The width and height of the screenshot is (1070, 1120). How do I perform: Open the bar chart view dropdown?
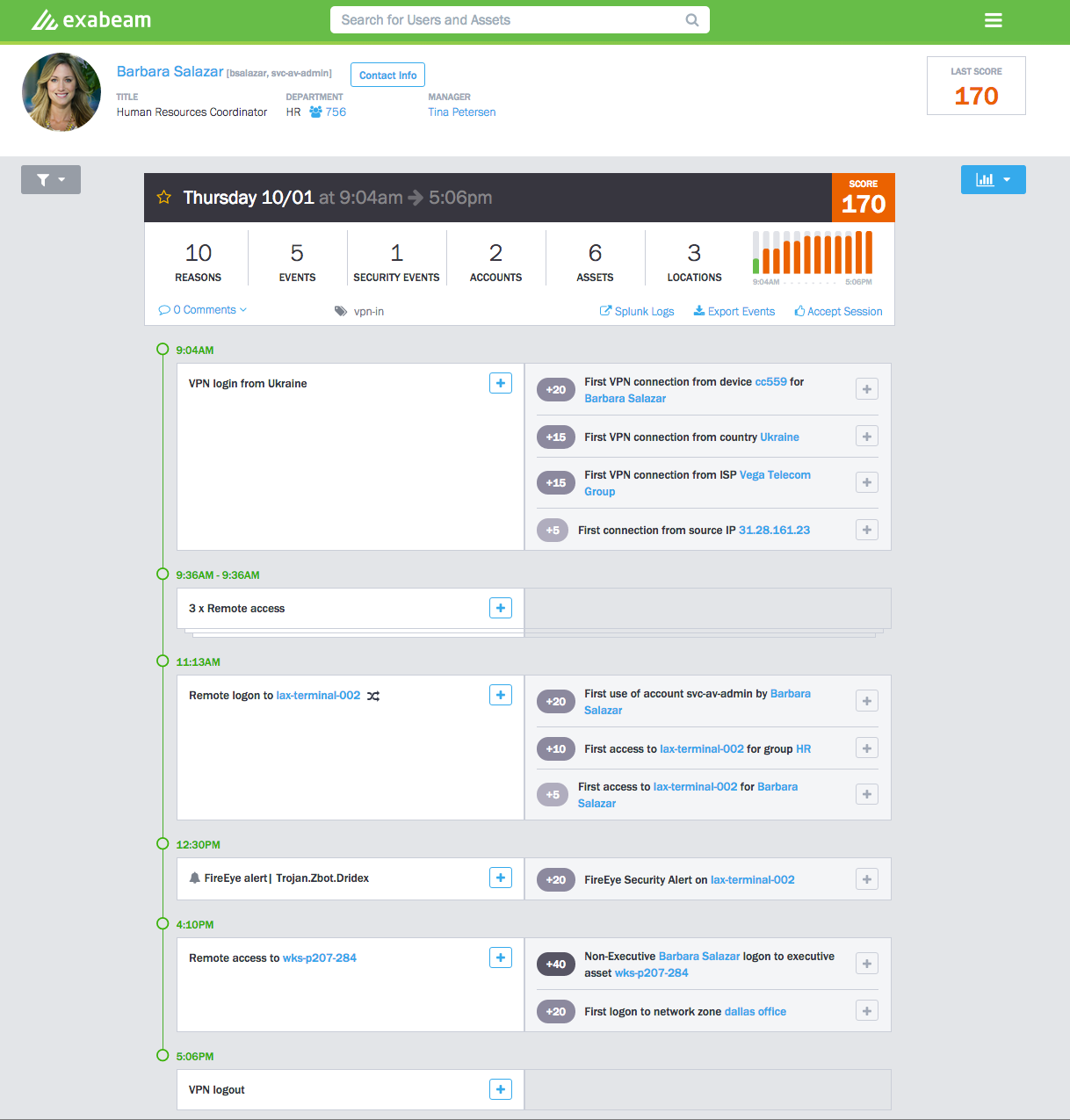click(x=993, y=179)
